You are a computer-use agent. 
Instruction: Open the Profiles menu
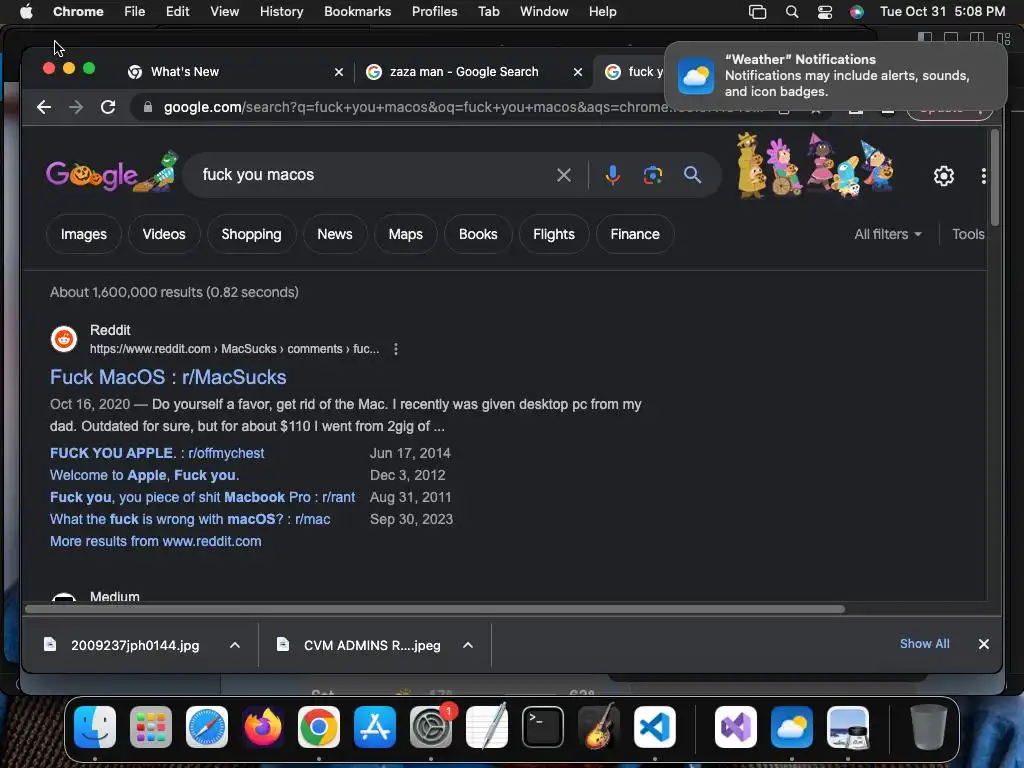pyautogui.click(x=434, y=12)
